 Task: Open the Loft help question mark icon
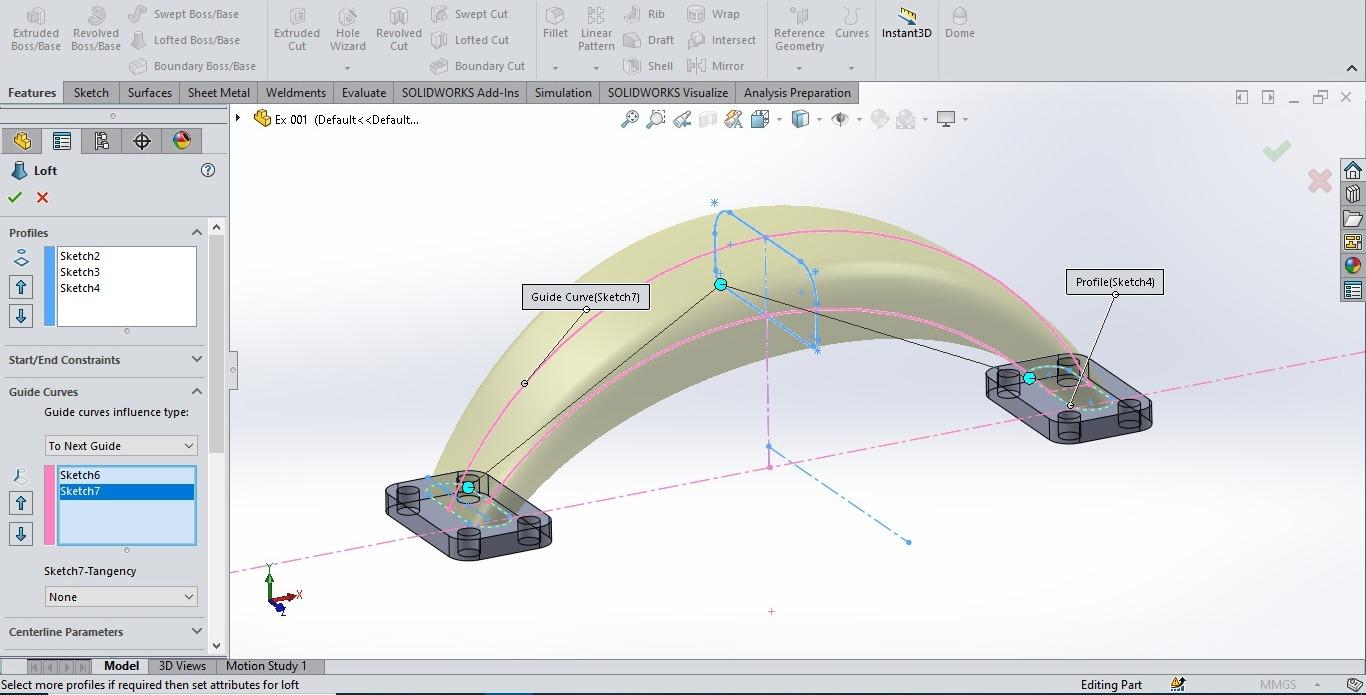point(208,170)
